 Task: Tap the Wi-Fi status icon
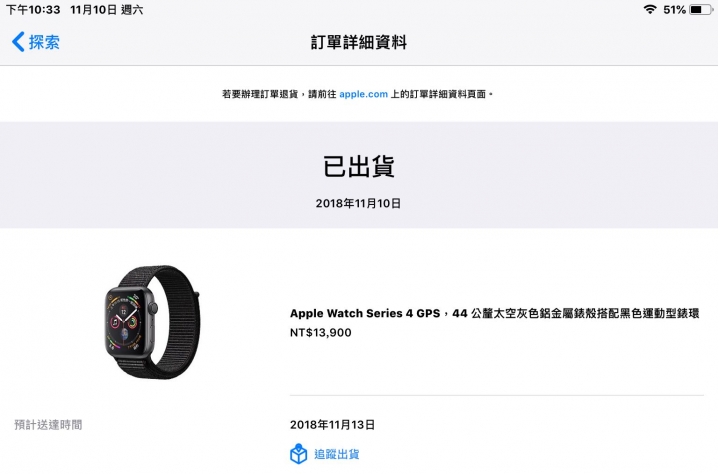pos(650,9)
